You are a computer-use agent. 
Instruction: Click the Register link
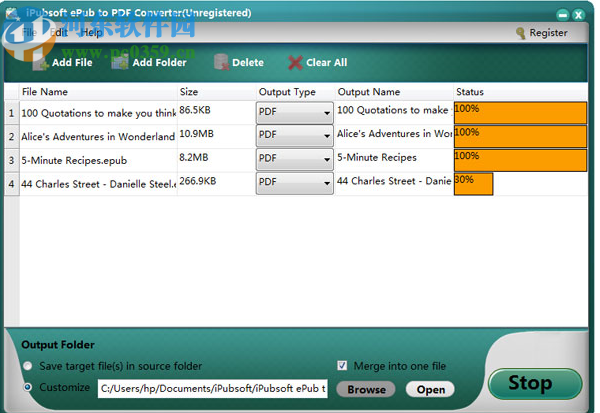pos(548,33)
